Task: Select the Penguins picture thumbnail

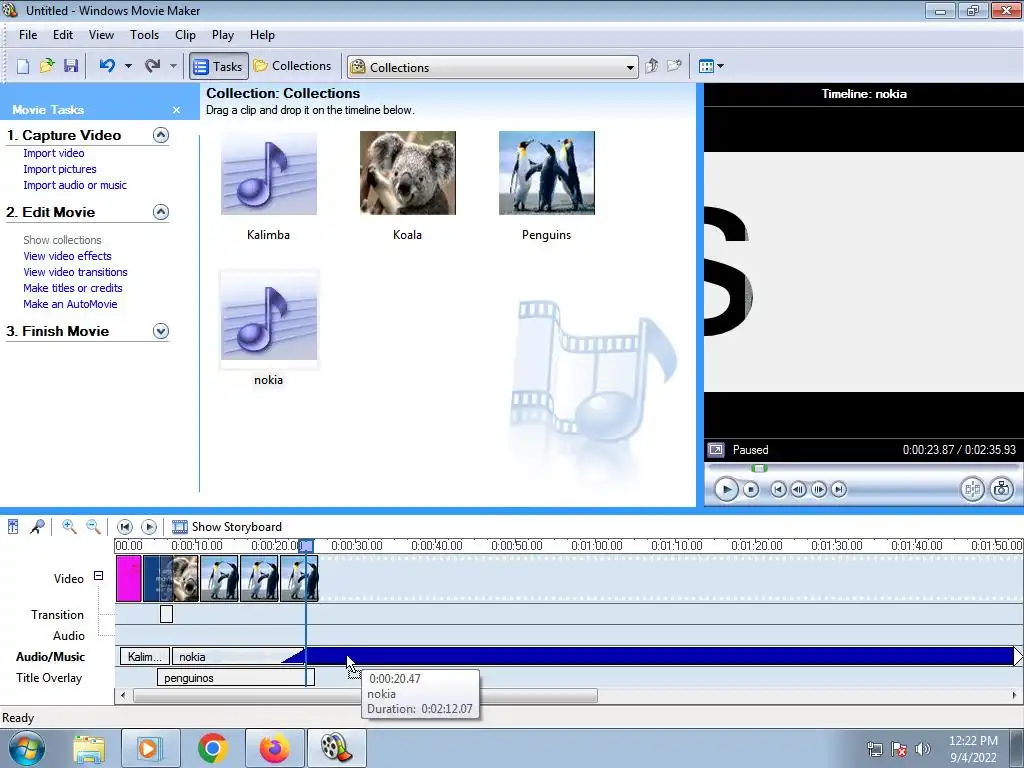Action: coord(547,173)
